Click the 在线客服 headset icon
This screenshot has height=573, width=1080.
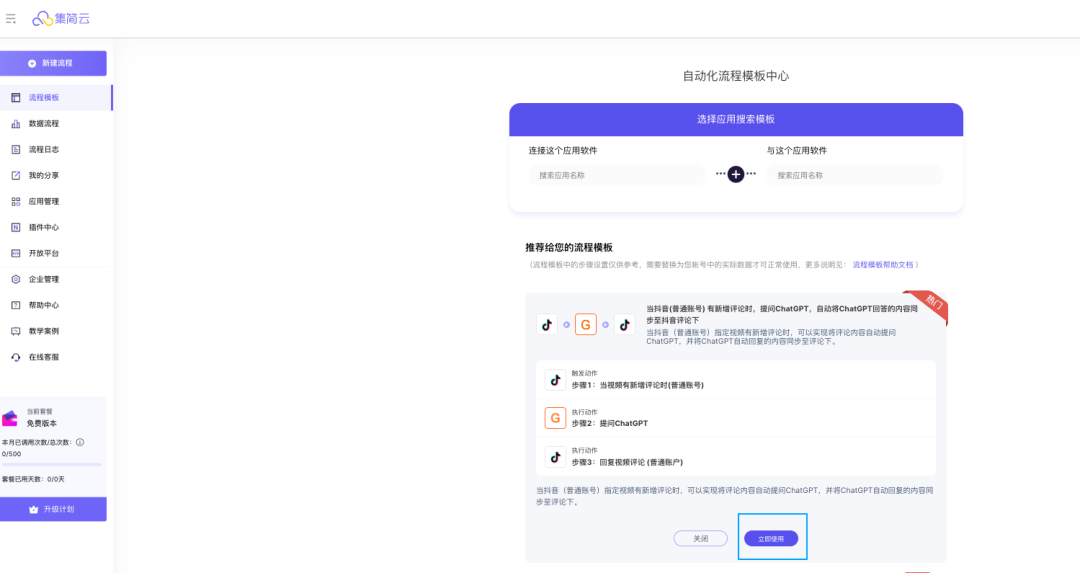pos(16,357)
